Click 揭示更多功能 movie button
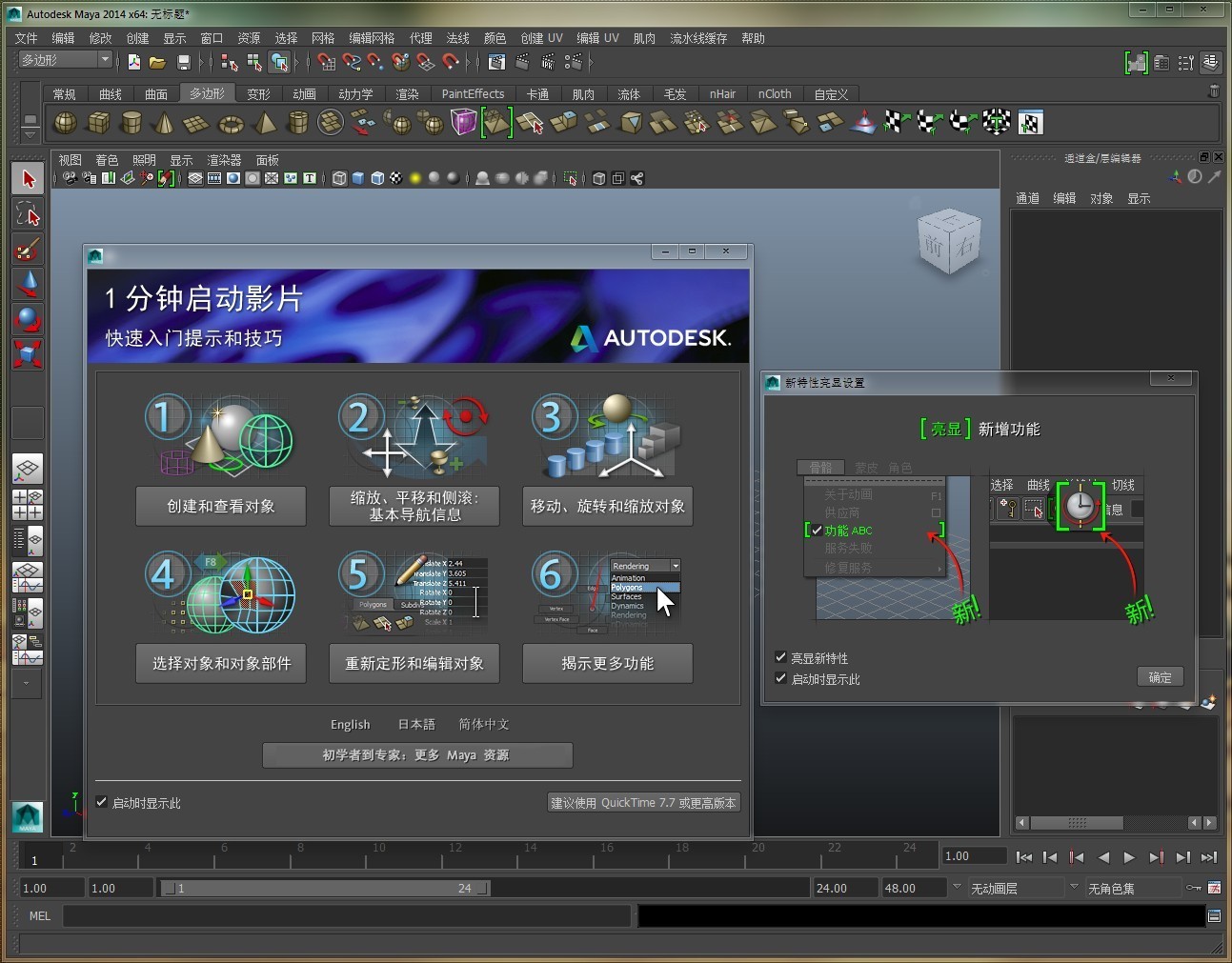 tap(608, 663)
